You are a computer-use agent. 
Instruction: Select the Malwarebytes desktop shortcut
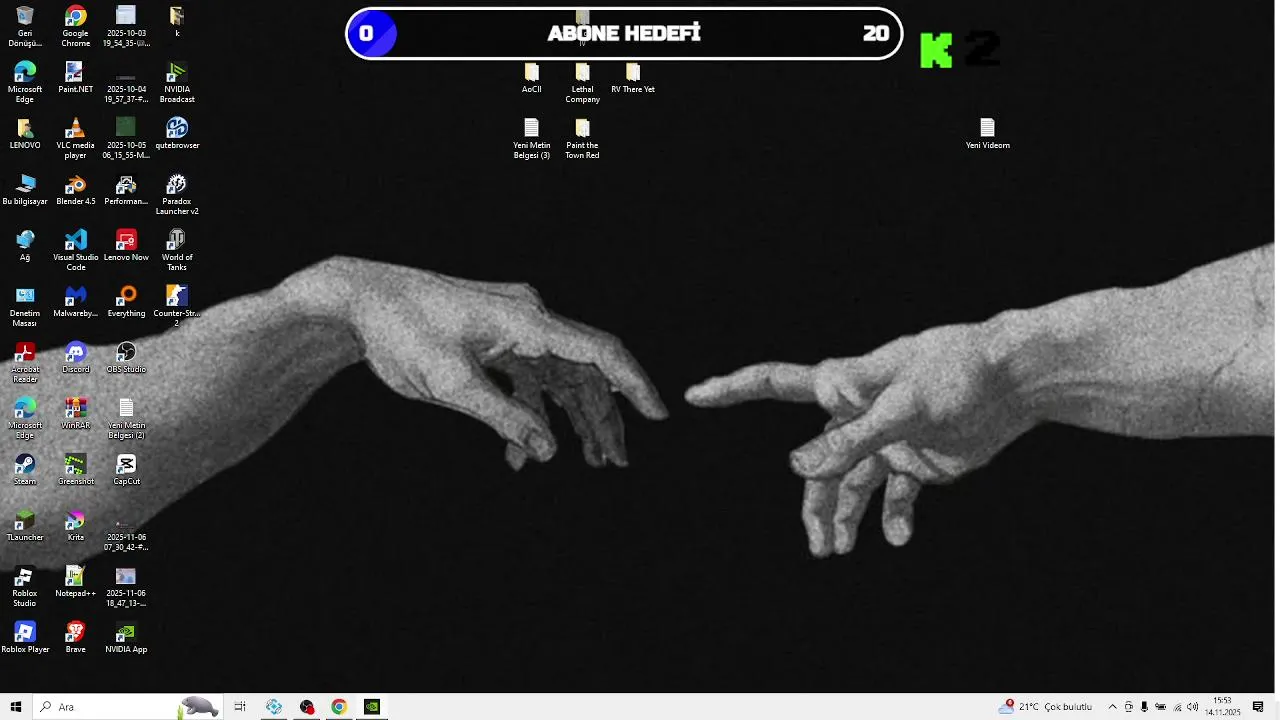(x=76, y=302)
